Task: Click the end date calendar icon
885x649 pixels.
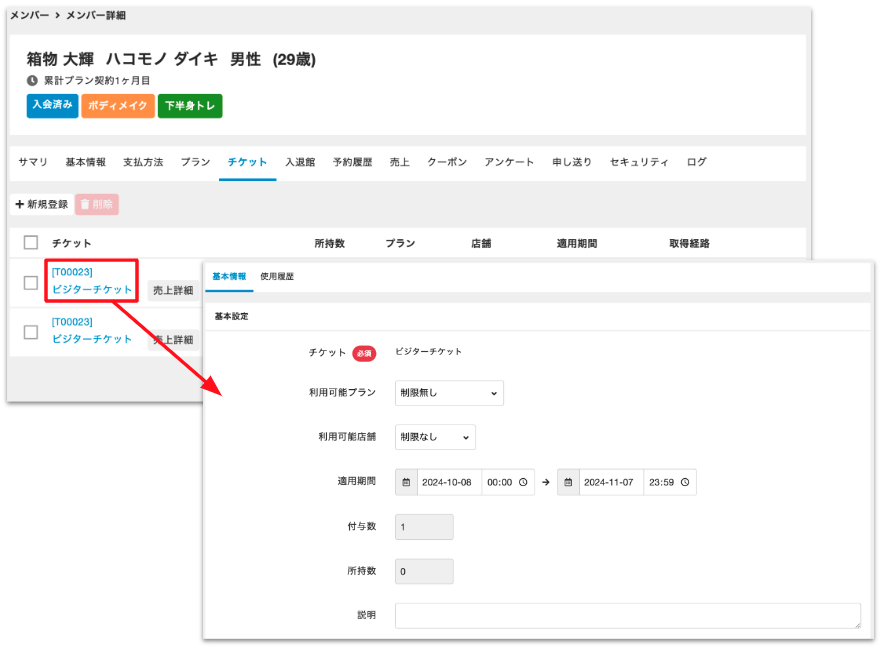Action: [x=568, y=482]
